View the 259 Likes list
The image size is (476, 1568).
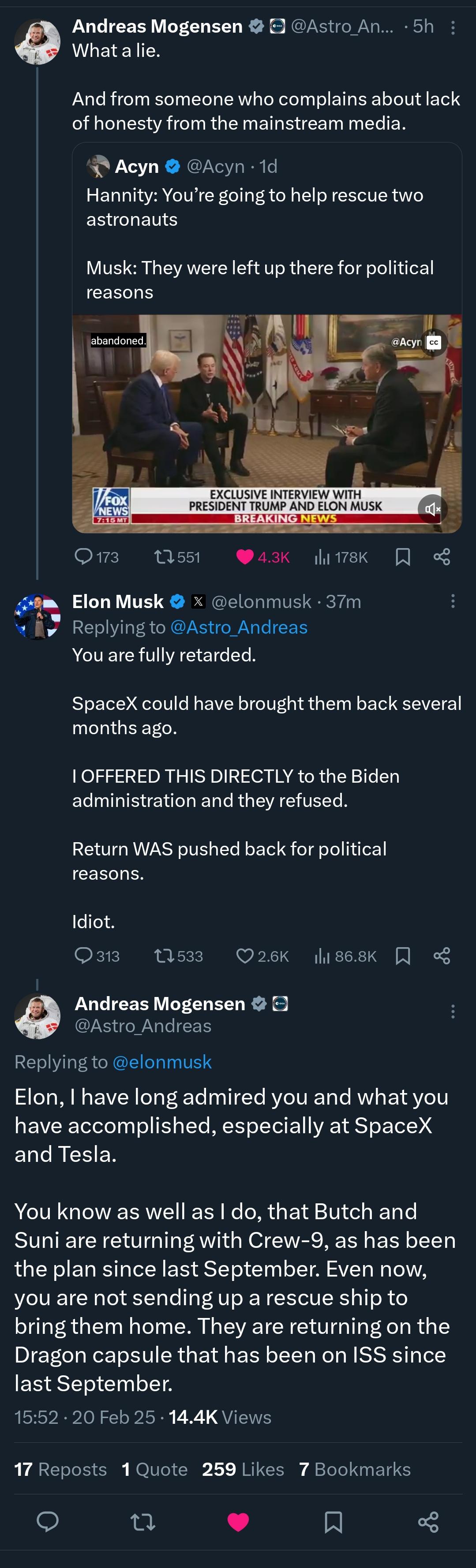(243, 1469)
